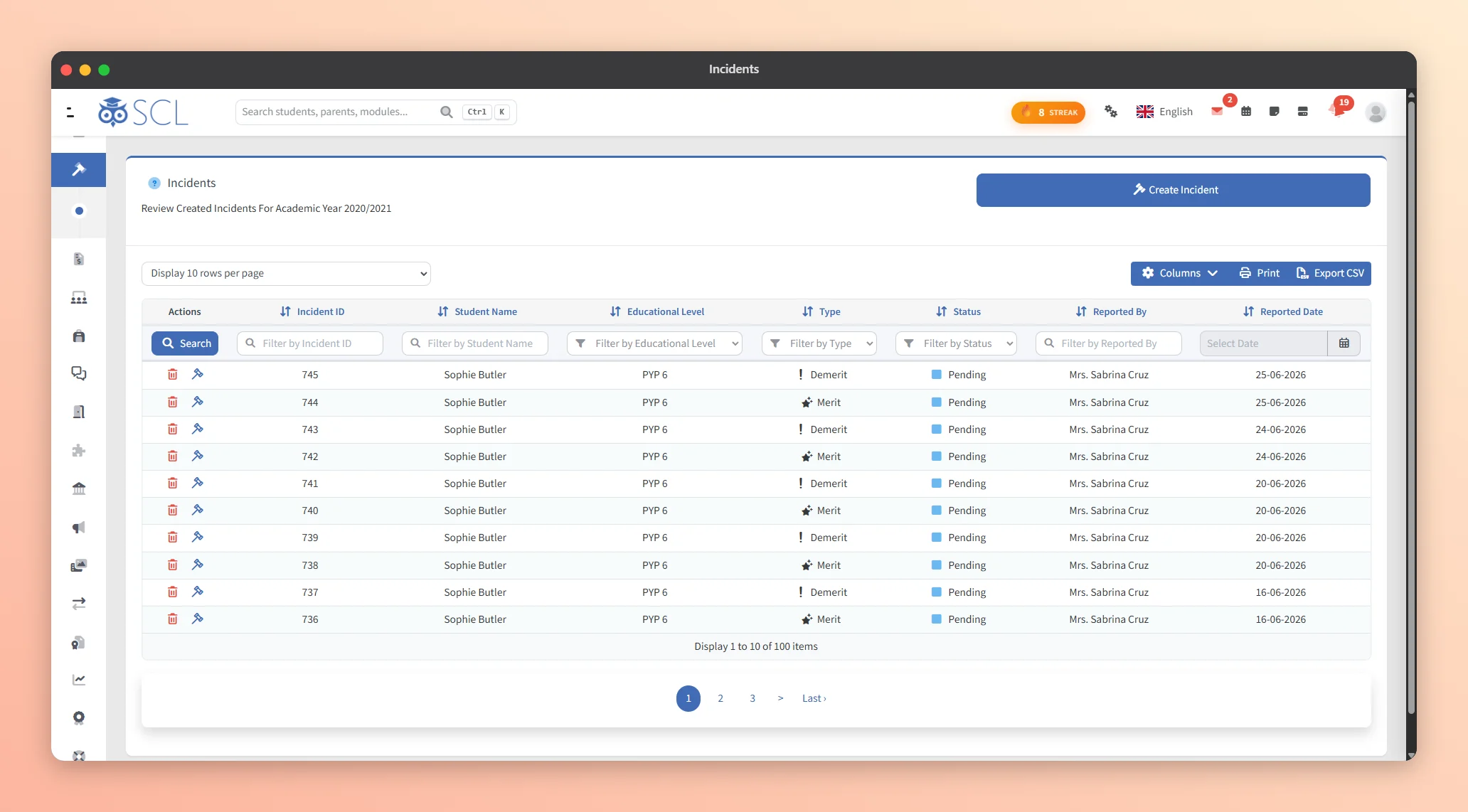Click the SCL owl logo
The height and width of the screenshot is (812, 1468).
pos(143,112)
